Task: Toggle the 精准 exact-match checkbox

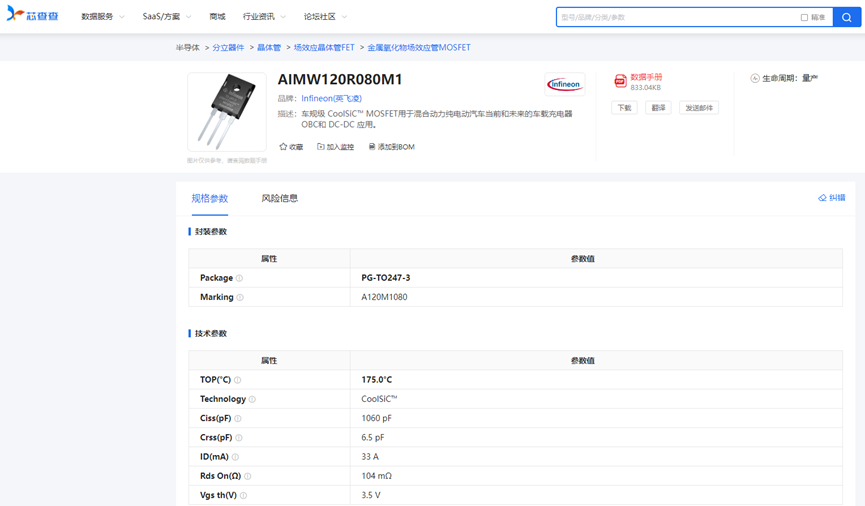Action: click(x=804, y=18)
